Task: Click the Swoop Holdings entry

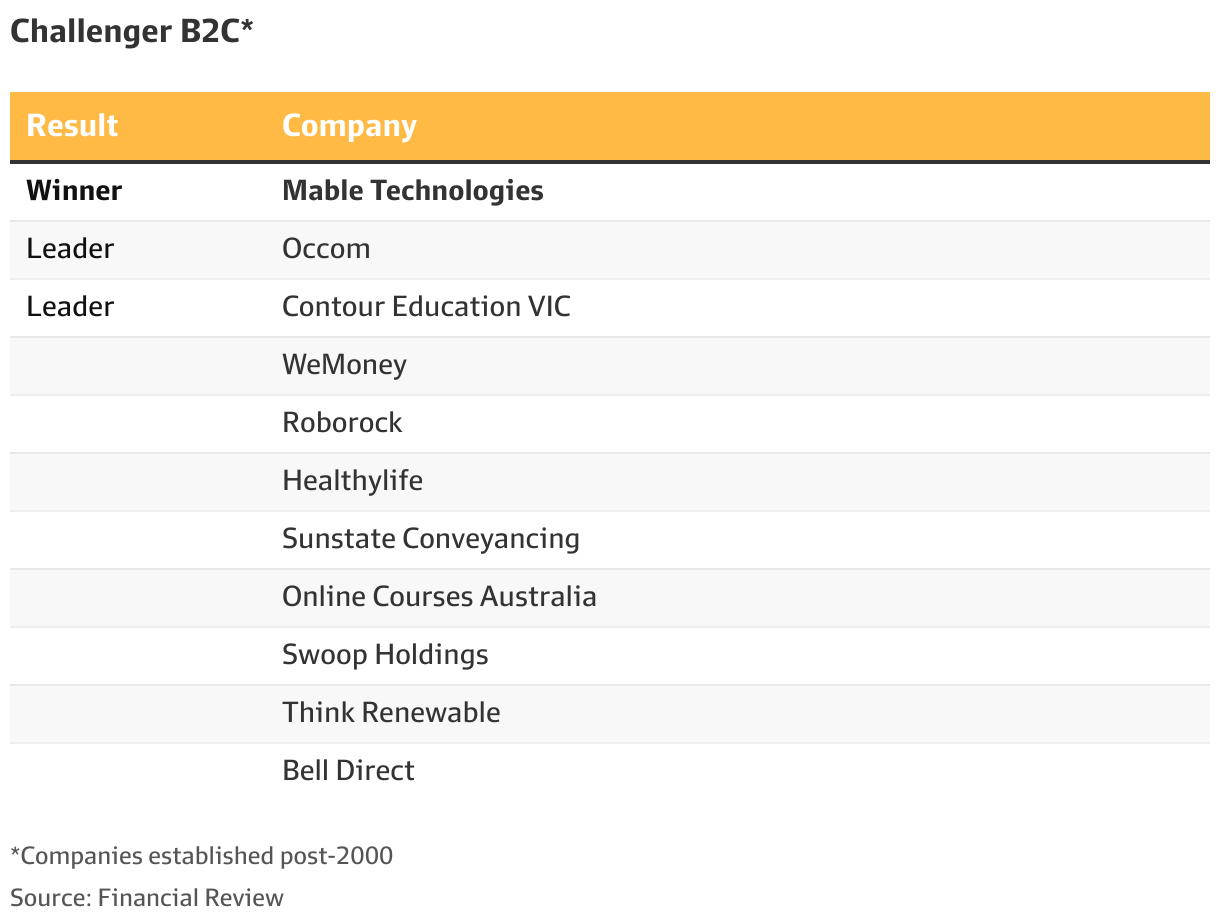Action: tap(385, 655)
